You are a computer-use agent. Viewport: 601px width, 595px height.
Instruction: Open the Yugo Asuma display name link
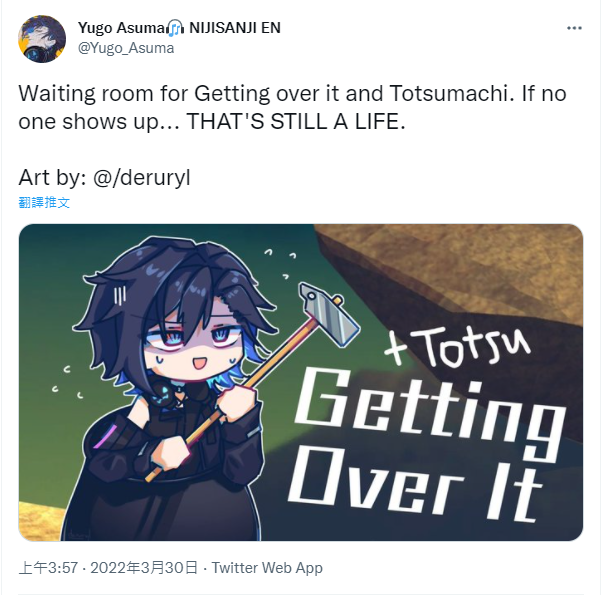tap(122, 28)
